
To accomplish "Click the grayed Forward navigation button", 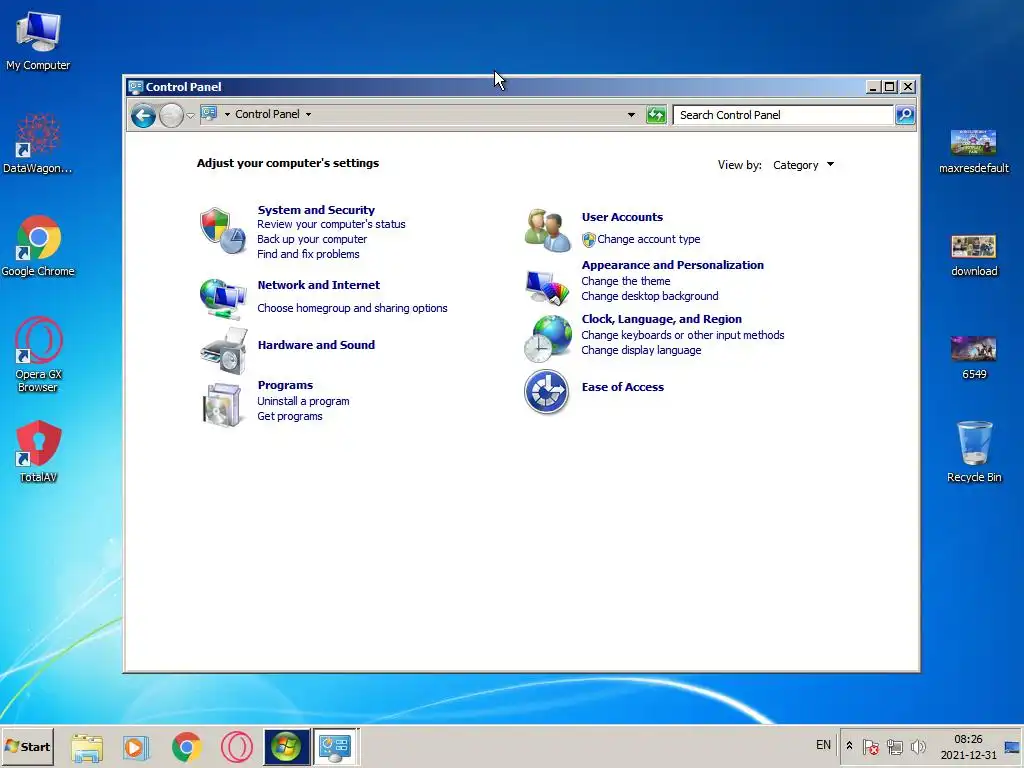I will pos(171,116).
